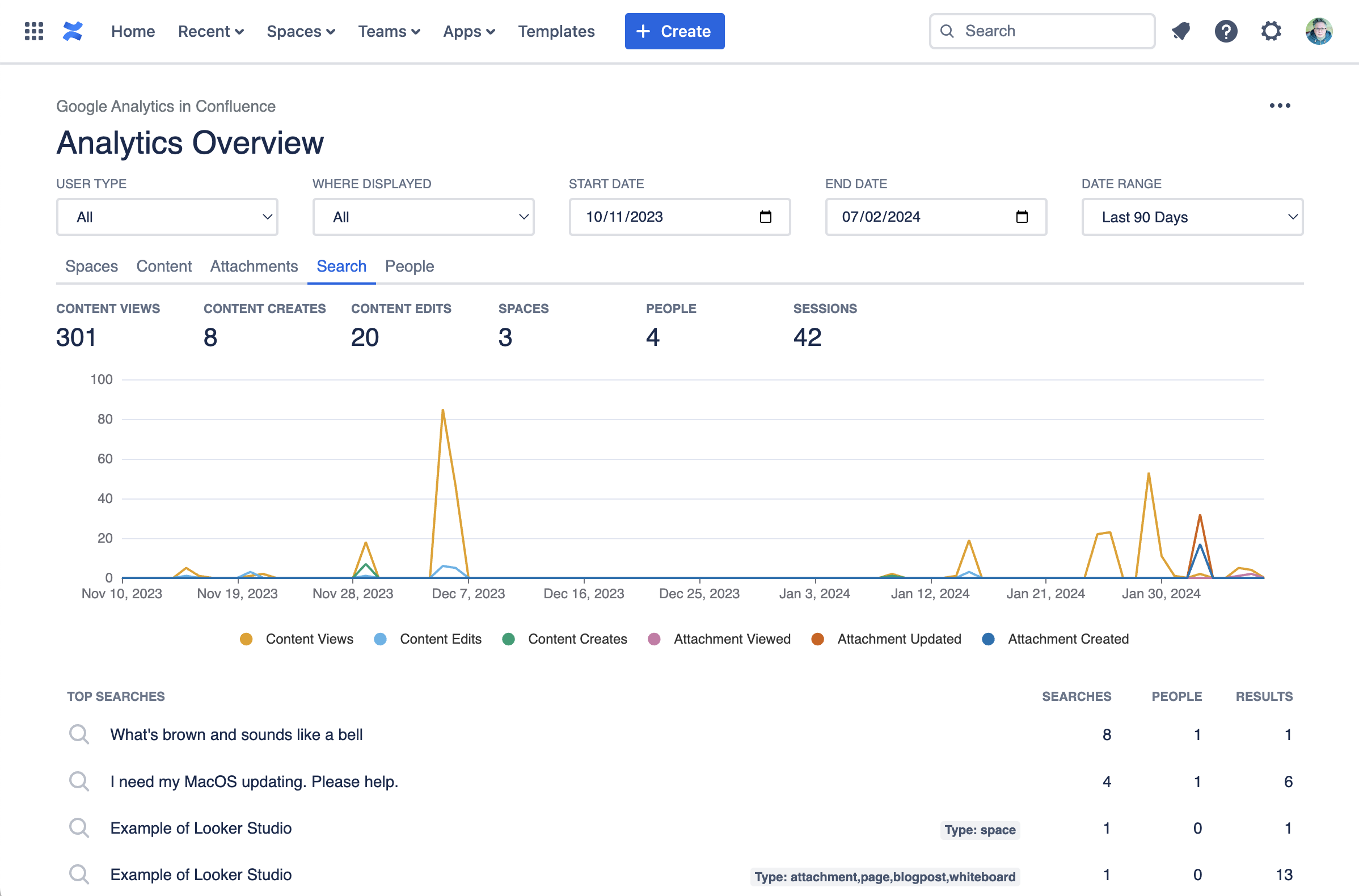Screen dimensions: 1359x896
Task: Open the Start Date calendar picker icon
Action: click(x=765, y=217)
